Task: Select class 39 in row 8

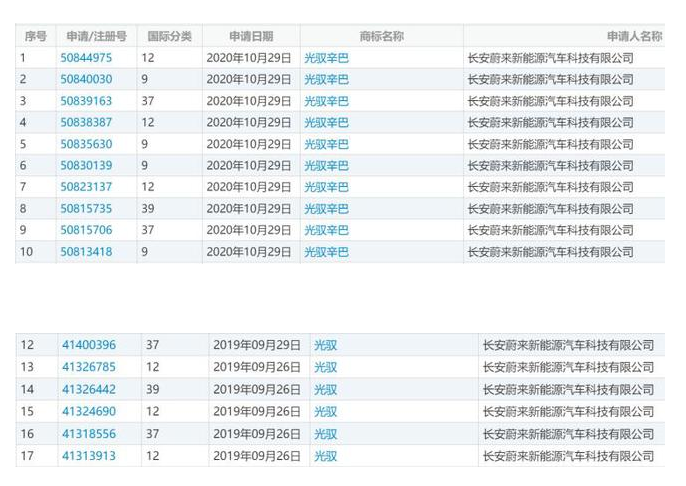Action: [148, 209]
